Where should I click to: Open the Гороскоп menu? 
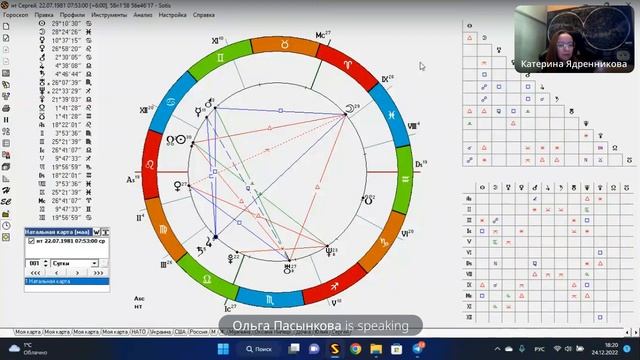coord(16,15)
